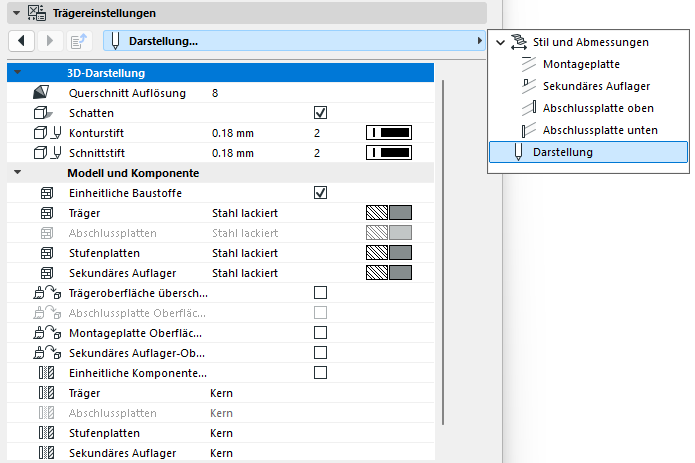This screenshot has width=695, height=463.
Task: Enable Einheitliche Komponente checkbox
Action: coord(320,373)
